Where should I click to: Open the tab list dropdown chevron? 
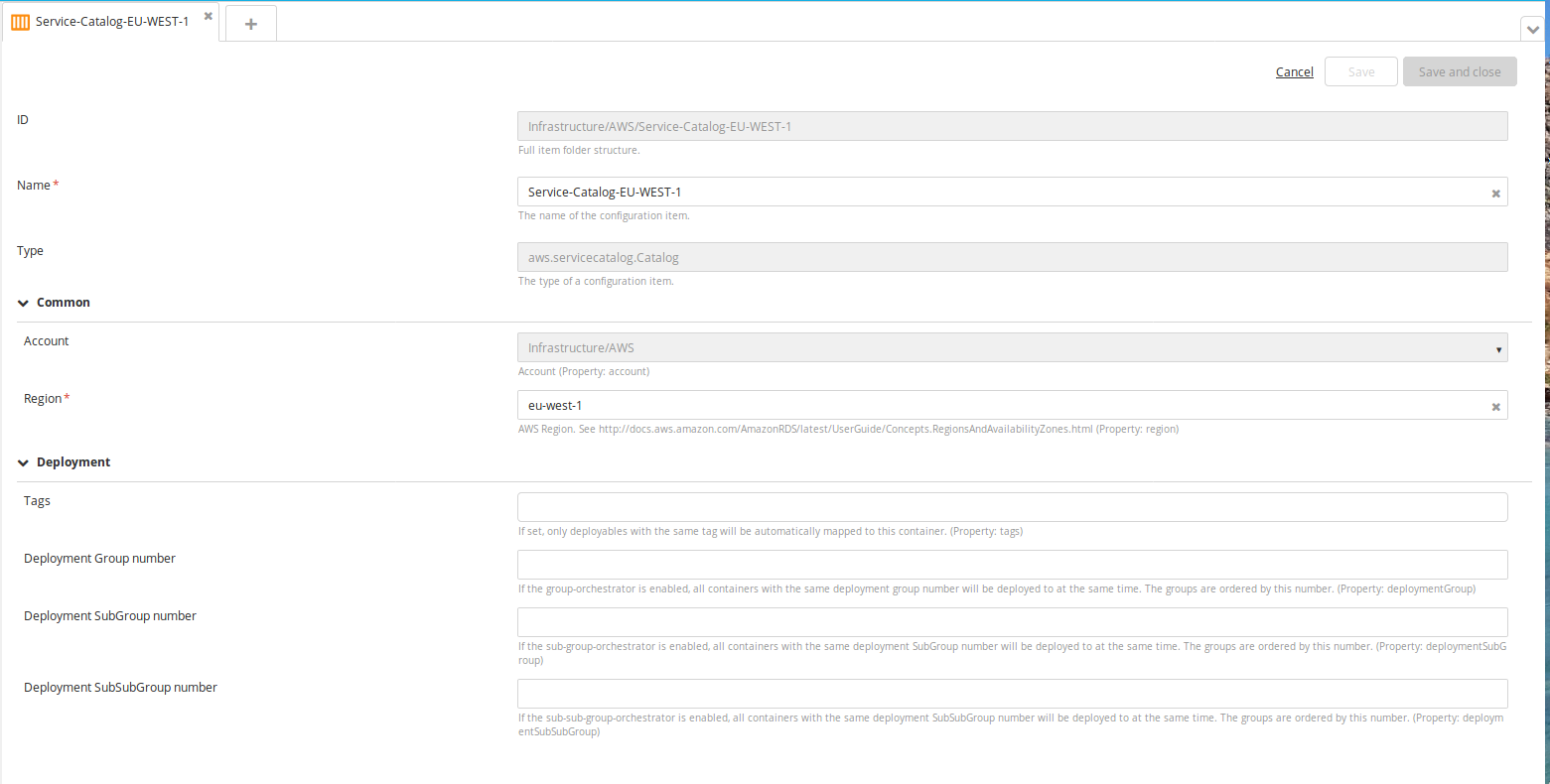pyautogui.click(x=1532, y=31)
